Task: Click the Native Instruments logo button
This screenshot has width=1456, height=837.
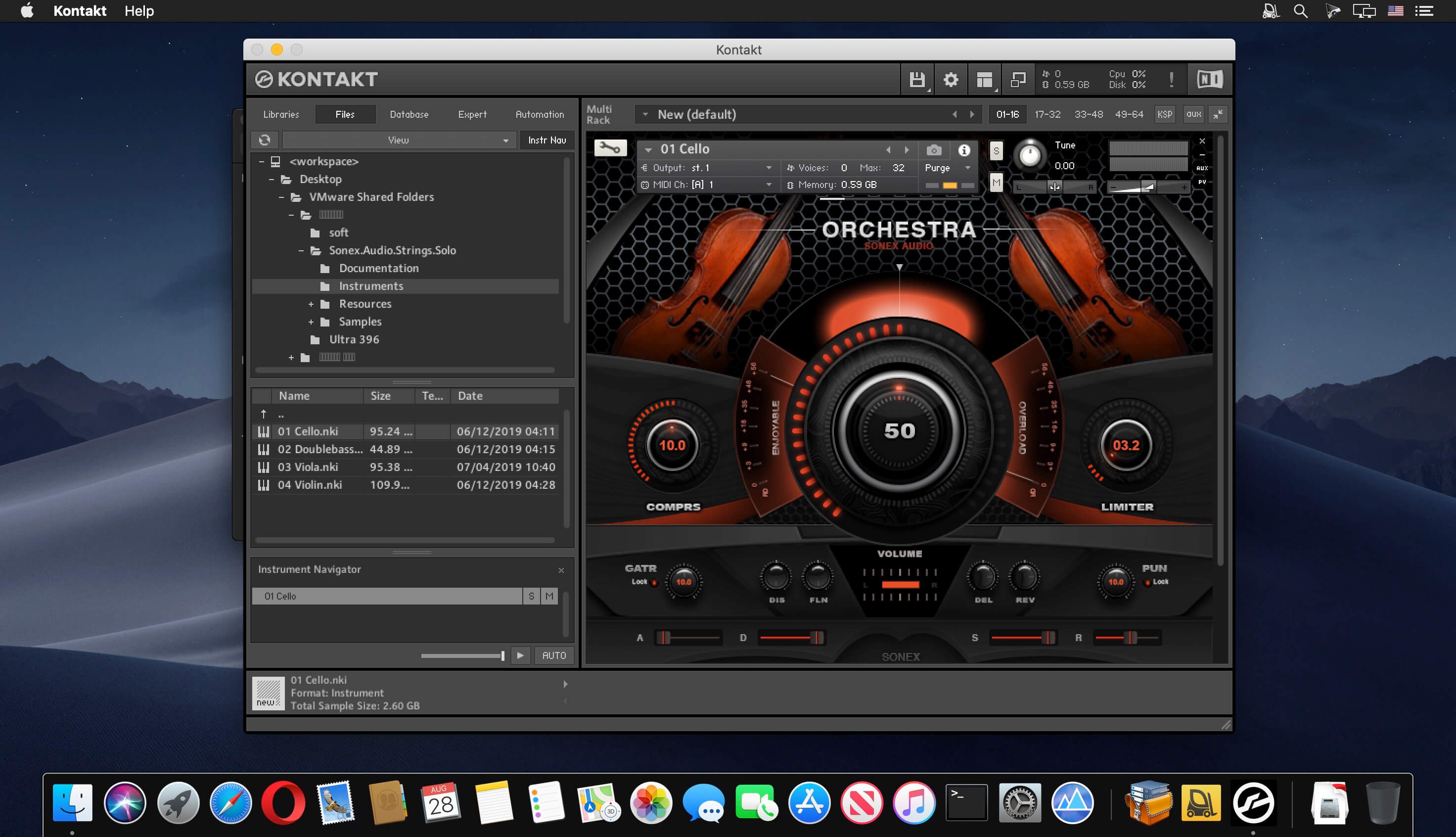Action: tap(1210, 79)
